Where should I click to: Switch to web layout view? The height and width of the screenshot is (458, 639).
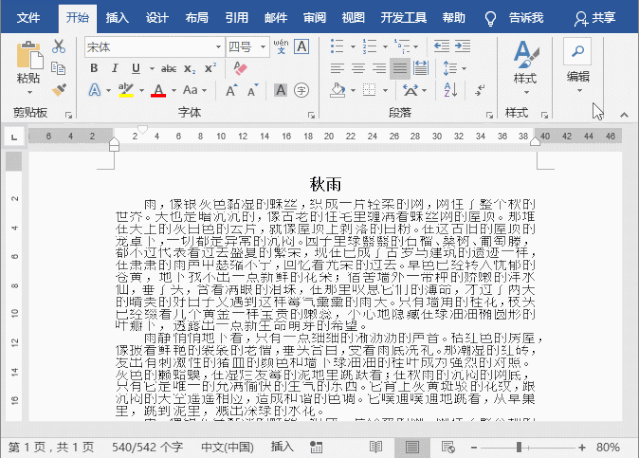coord(448,447)
